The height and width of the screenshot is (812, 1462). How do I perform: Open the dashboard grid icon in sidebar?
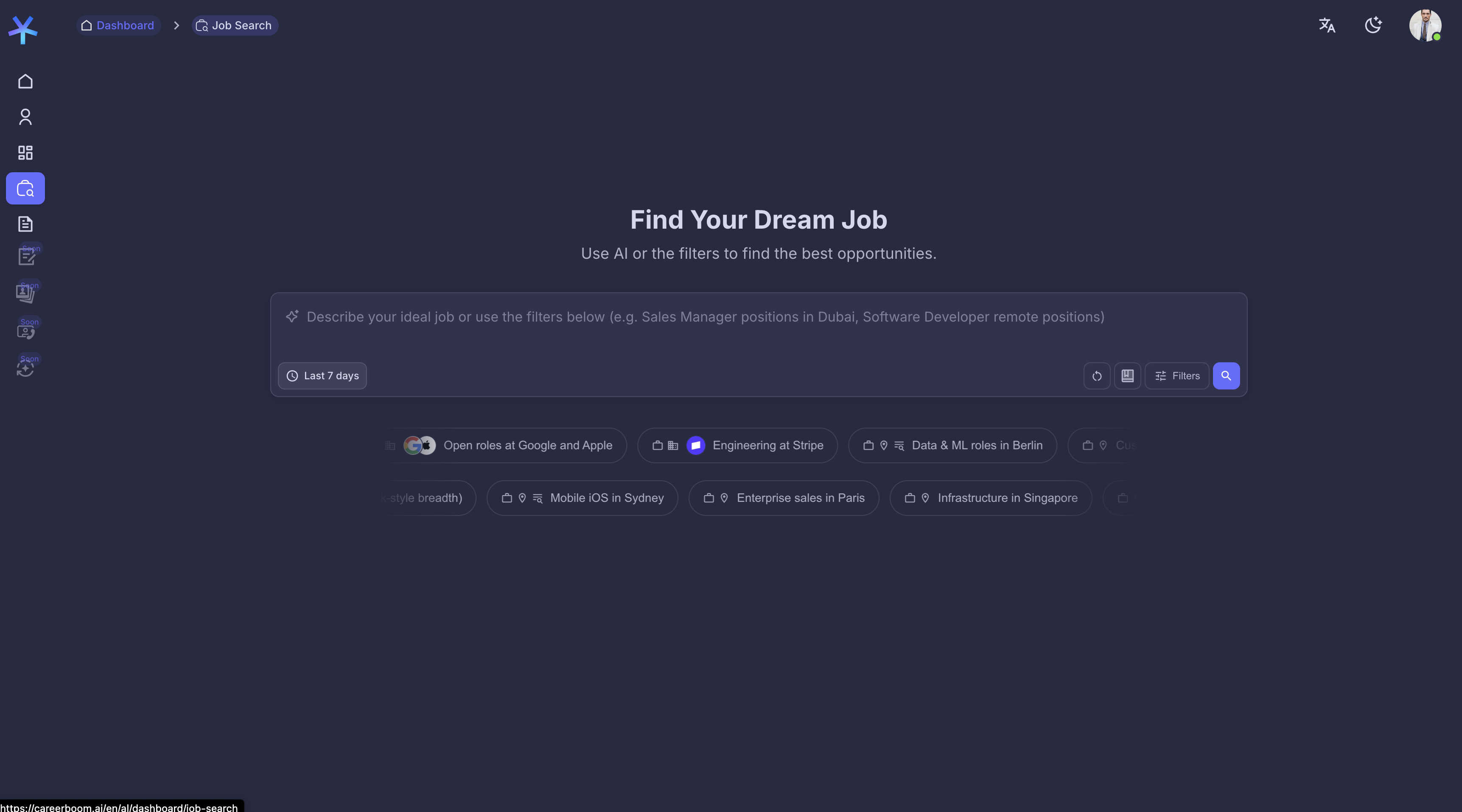pos(25,153)
